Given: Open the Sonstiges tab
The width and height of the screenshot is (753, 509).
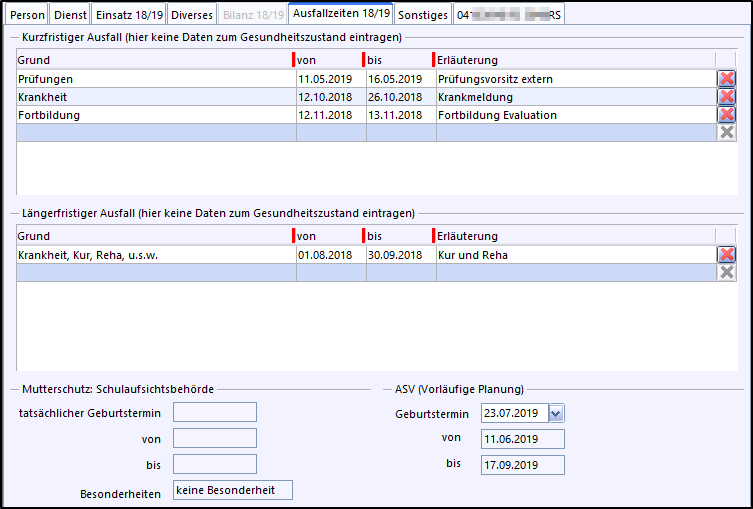Looking at the screenshot, I should [x=422, y=15].
